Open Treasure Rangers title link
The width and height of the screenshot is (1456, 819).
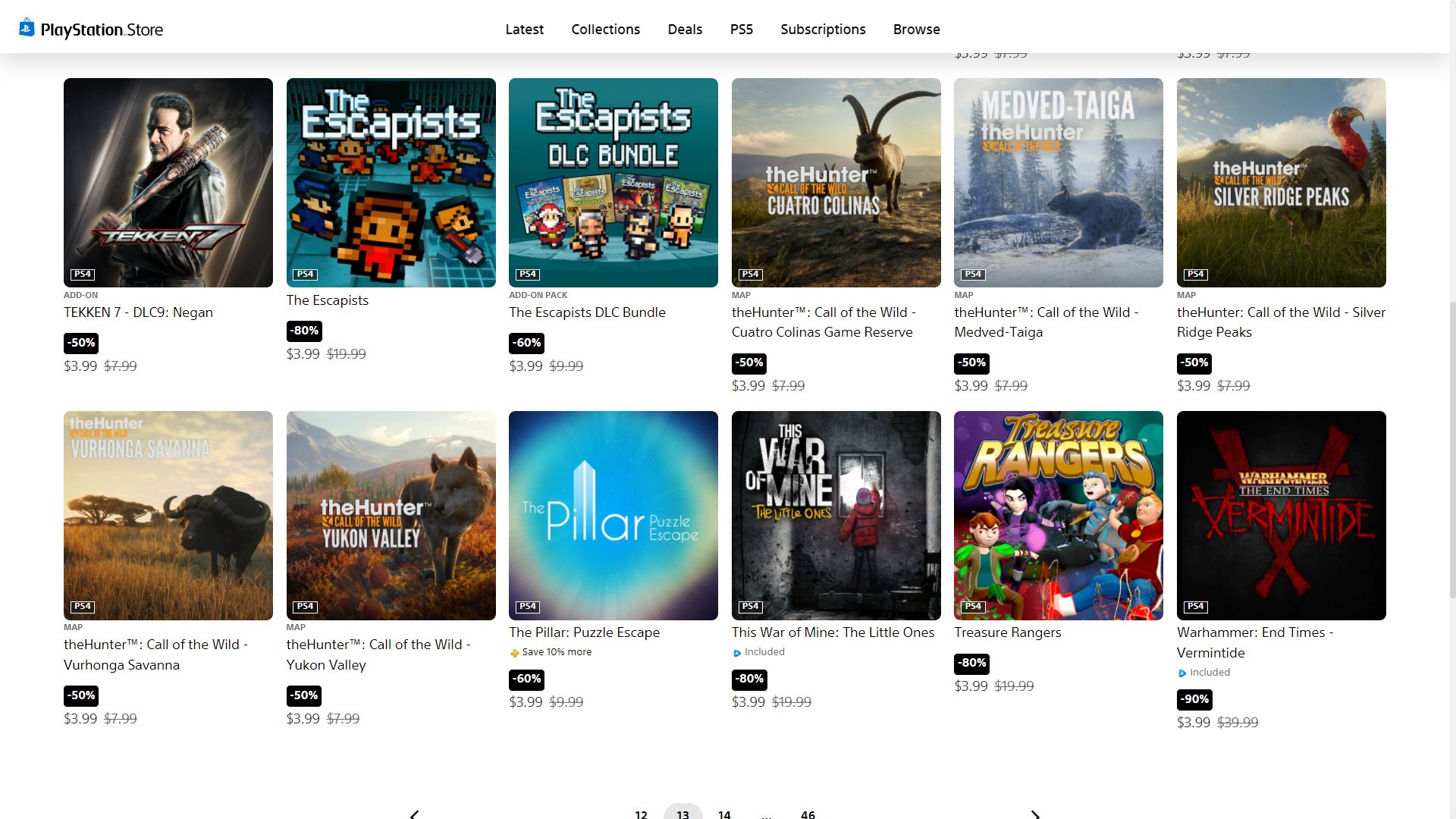pos(1007,632)
